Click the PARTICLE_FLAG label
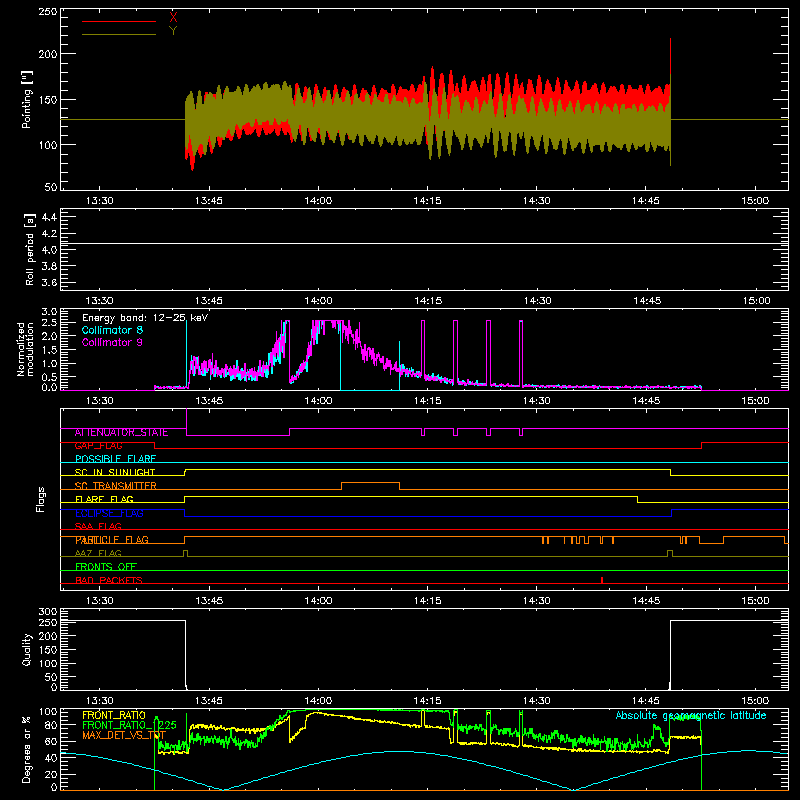The width and height of the screenshot is (800, 800). 112,540
